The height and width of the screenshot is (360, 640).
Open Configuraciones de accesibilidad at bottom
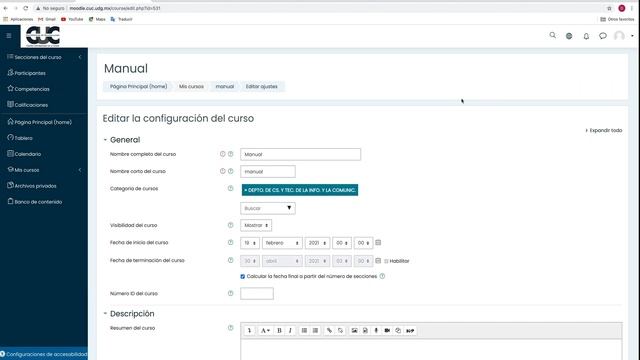pyautogui.click(x=44, y=354)
